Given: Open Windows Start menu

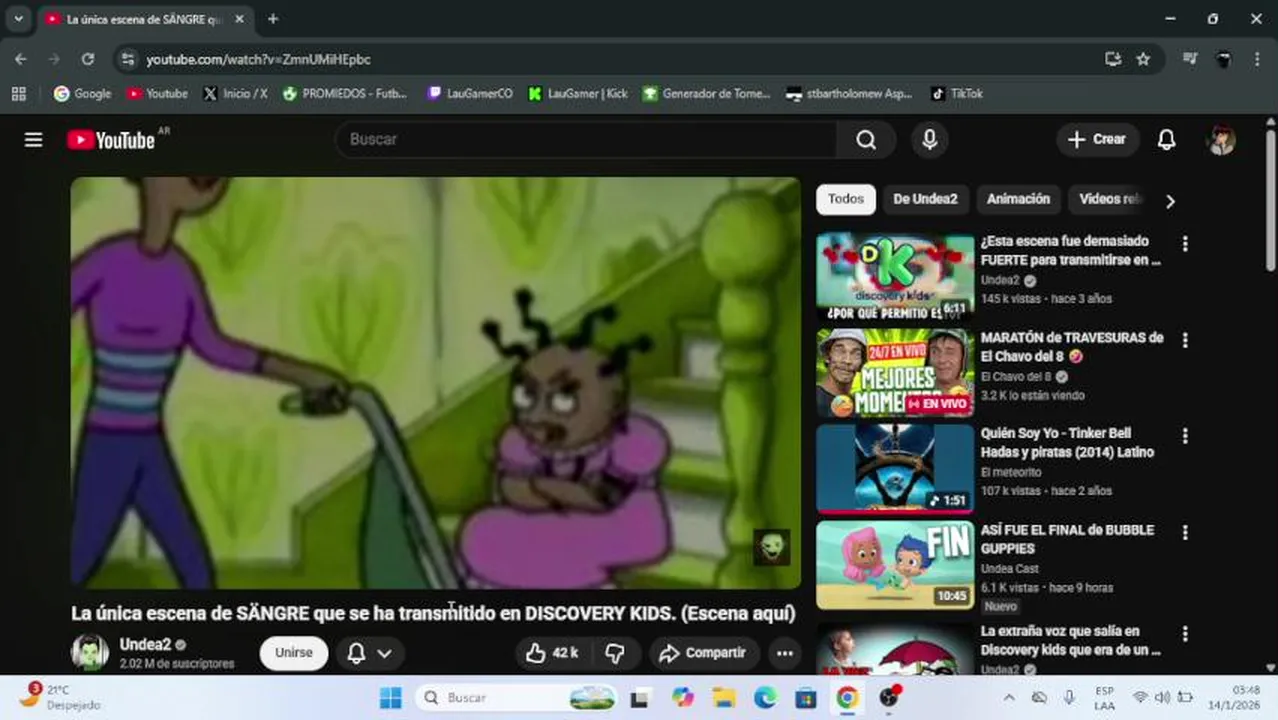Looking at the screenshot, I should pyautogui.click(x=391, y=697).
